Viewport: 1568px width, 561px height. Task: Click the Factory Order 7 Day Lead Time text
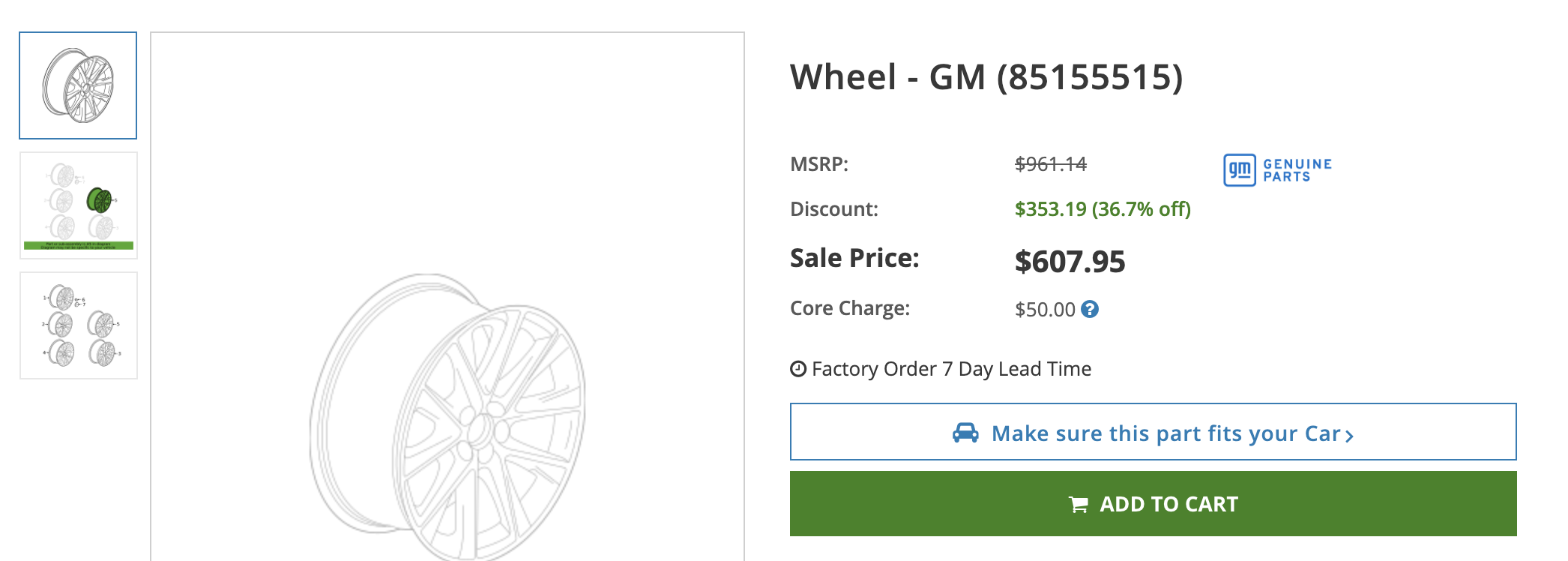pos(950,369)
